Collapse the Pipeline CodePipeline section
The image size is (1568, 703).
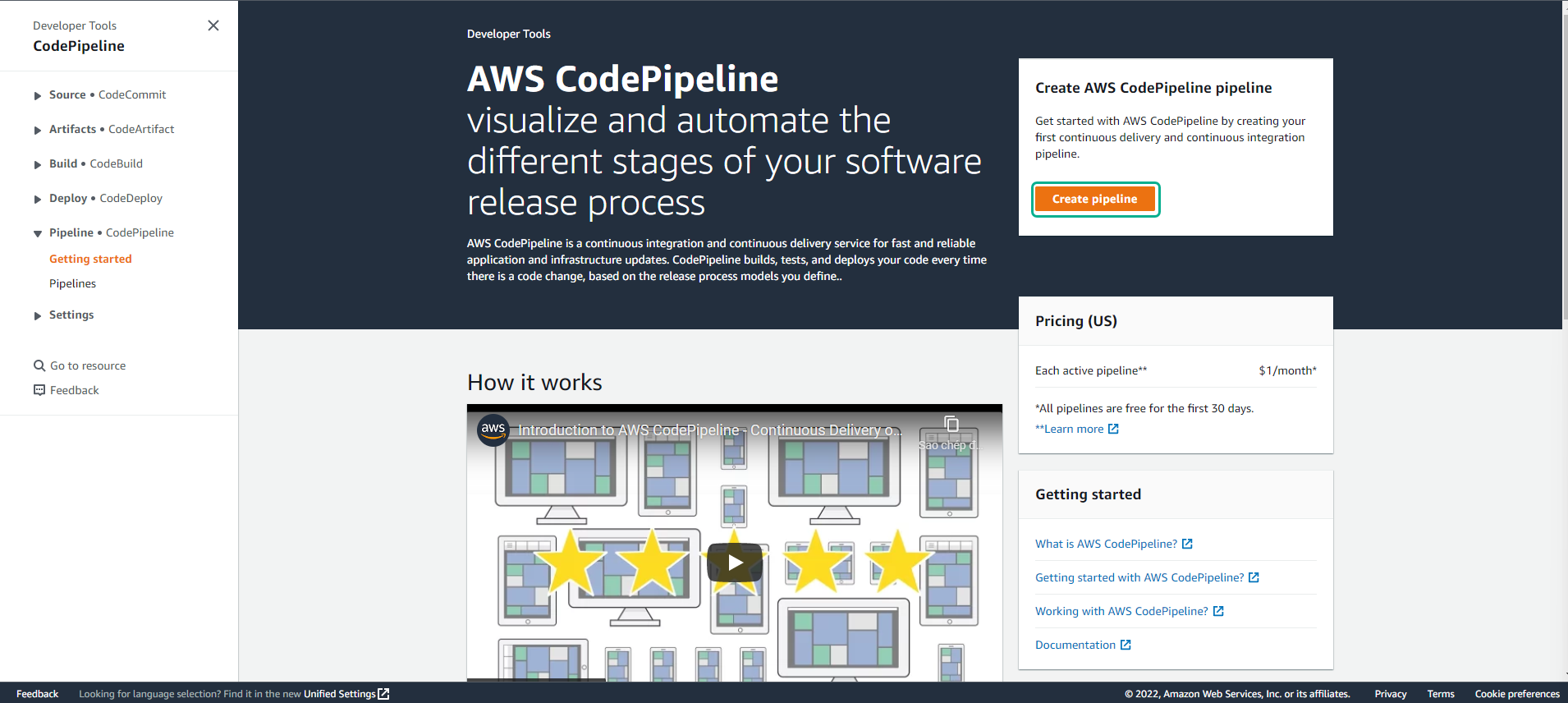point(38,234)
